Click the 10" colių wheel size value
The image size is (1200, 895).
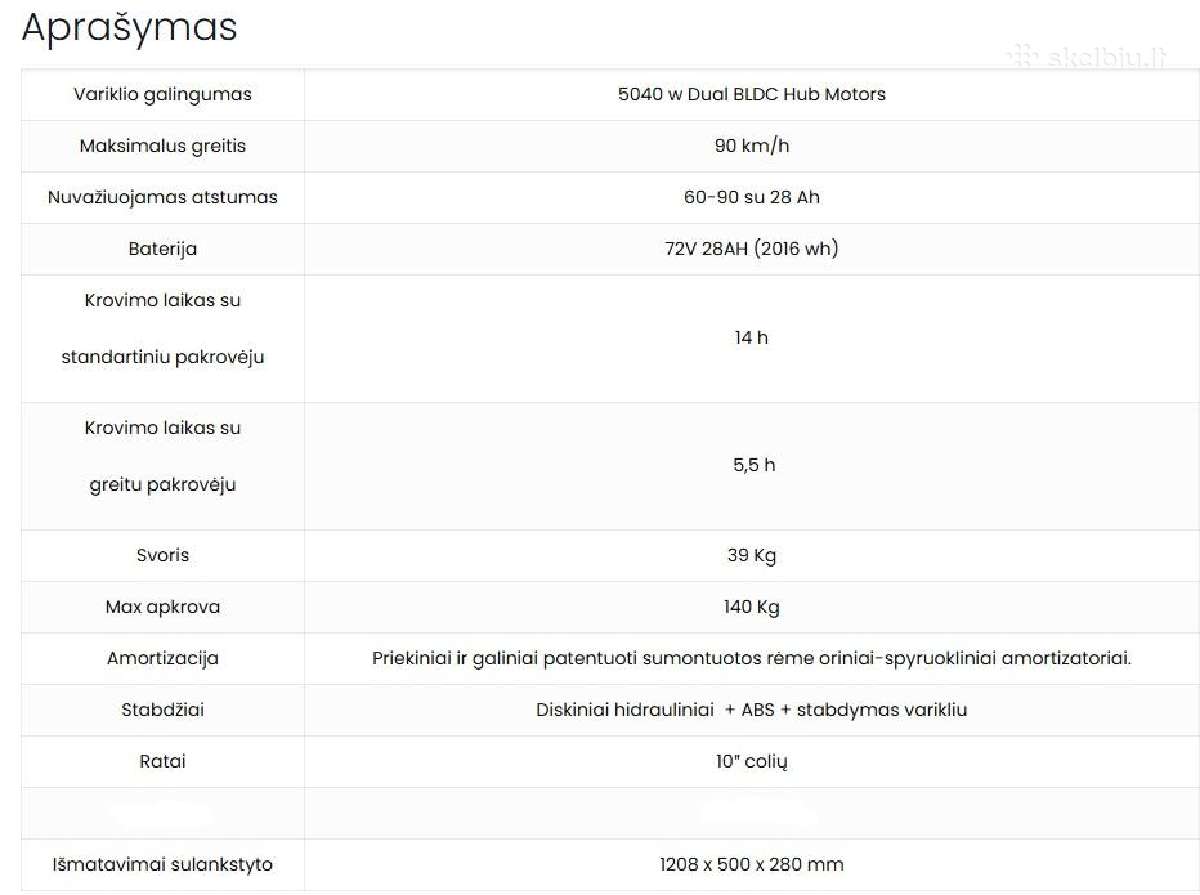(x=752, y=762)
